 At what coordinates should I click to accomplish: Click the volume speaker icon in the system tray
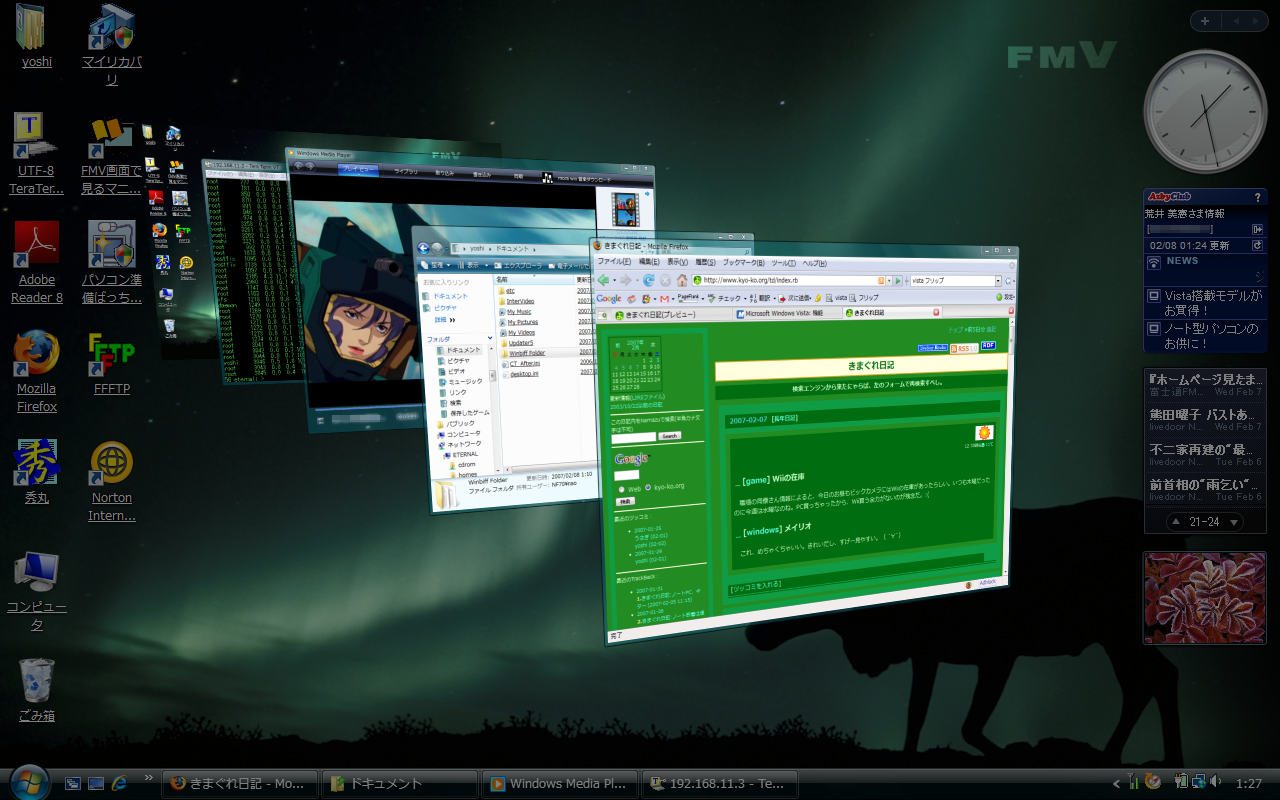(x=1215, y=781)
